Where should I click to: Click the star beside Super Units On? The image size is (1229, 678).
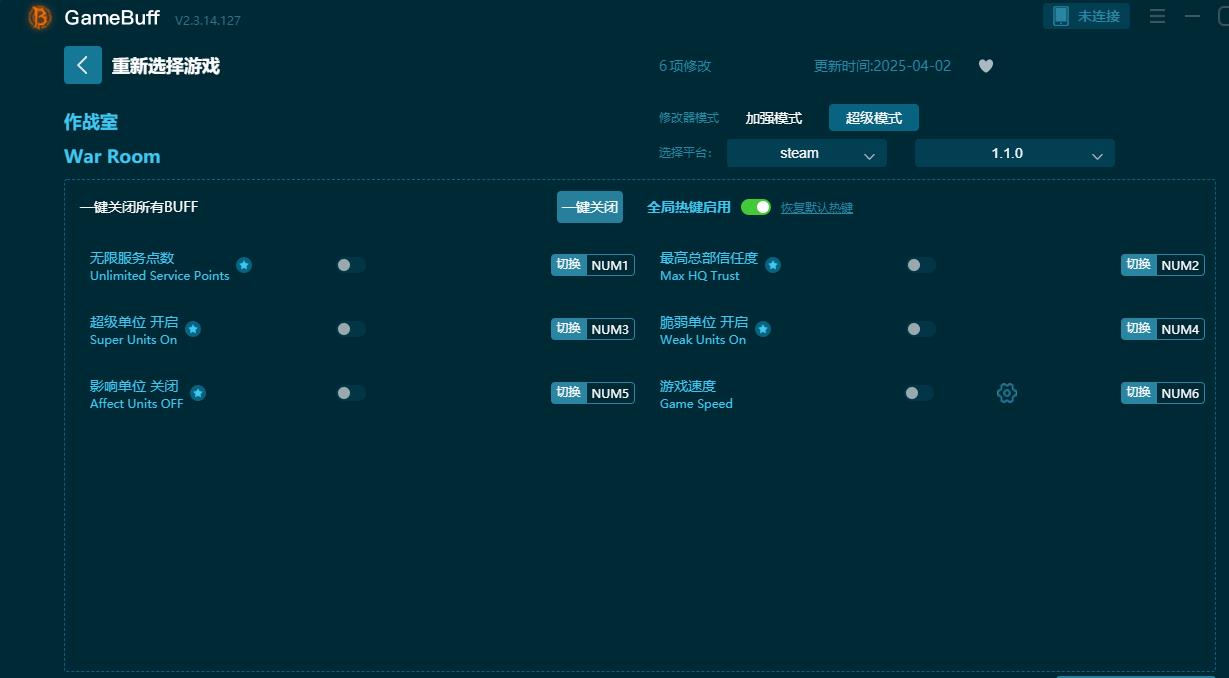coord(192,328)
